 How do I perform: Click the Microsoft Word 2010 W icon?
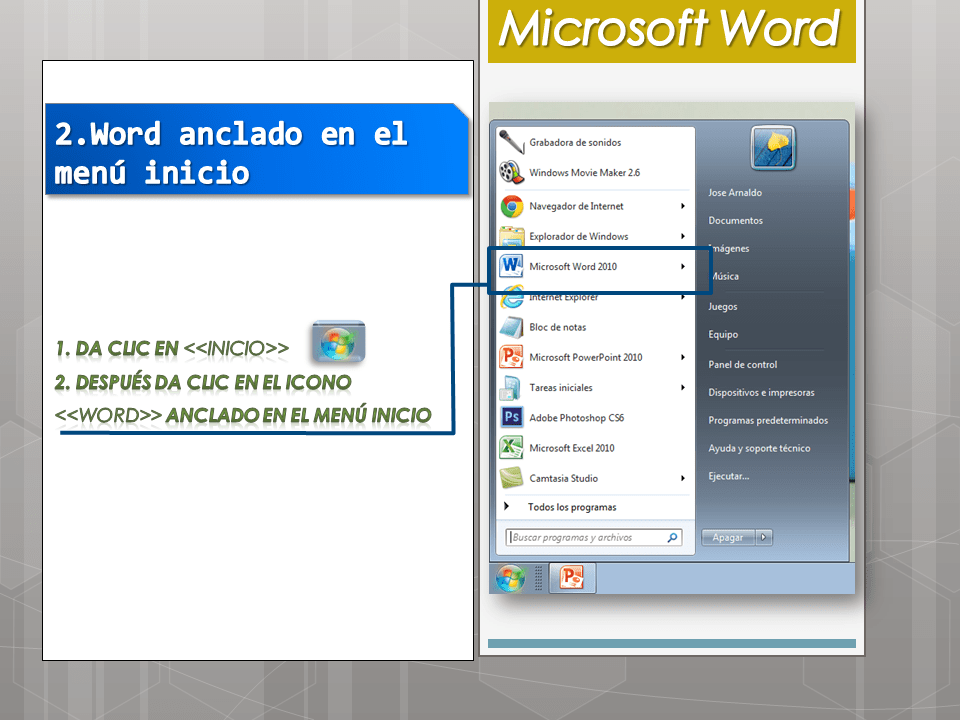coord(511,266)
